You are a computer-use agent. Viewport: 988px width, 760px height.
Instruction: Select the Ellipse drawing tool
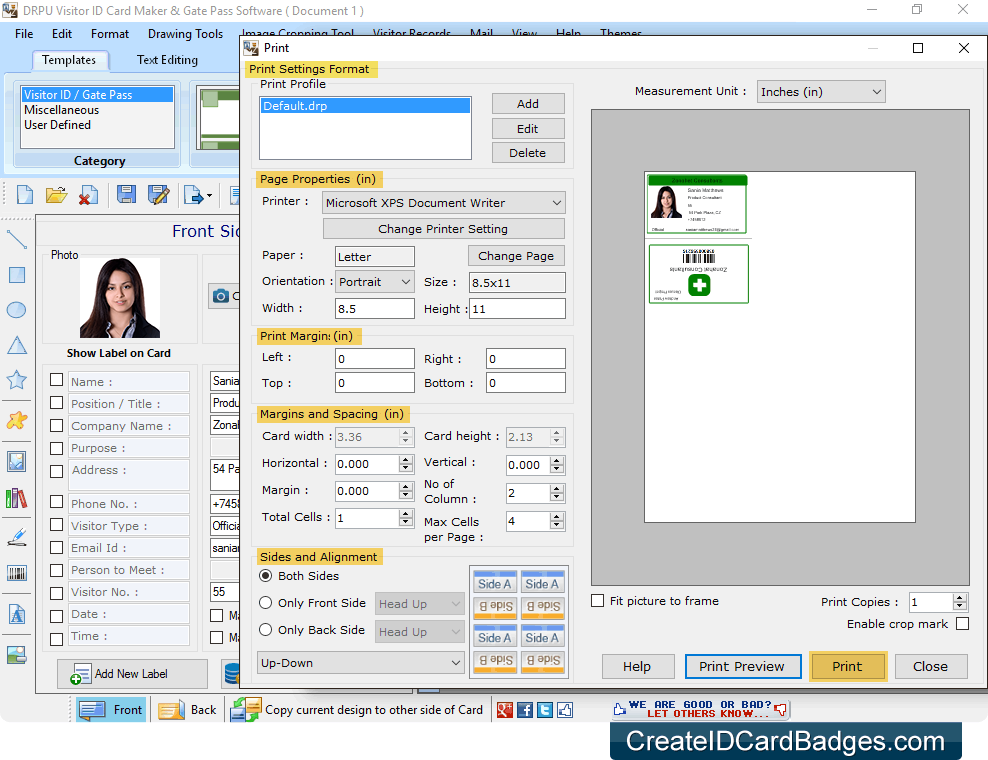(16, 310)
